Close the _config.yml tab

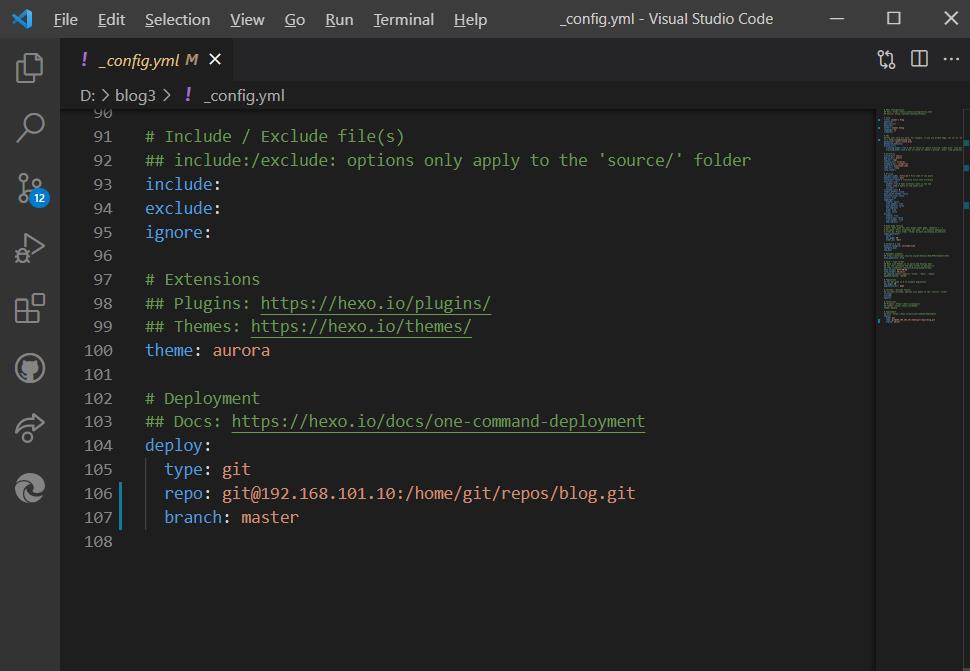tap(215, 59)
